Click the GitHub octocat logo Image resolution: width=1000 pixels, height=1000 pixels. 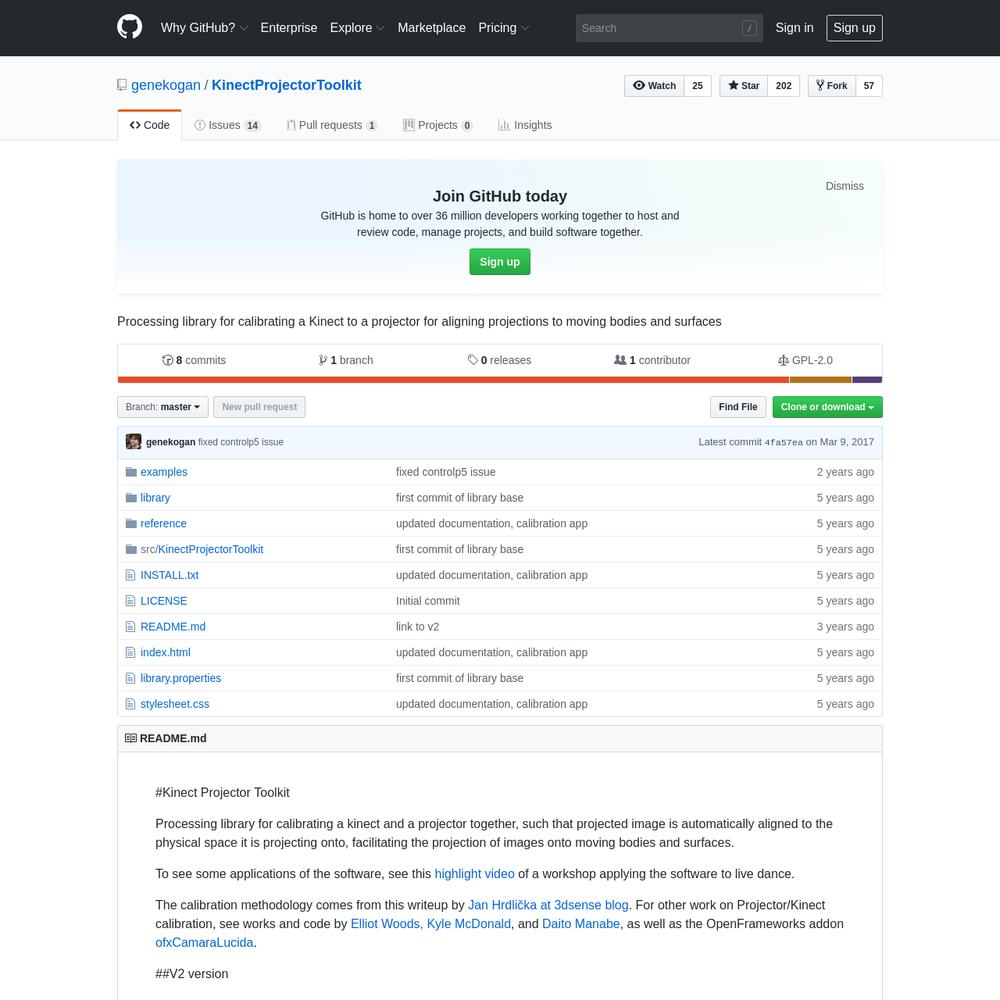(x=129, y=27)
